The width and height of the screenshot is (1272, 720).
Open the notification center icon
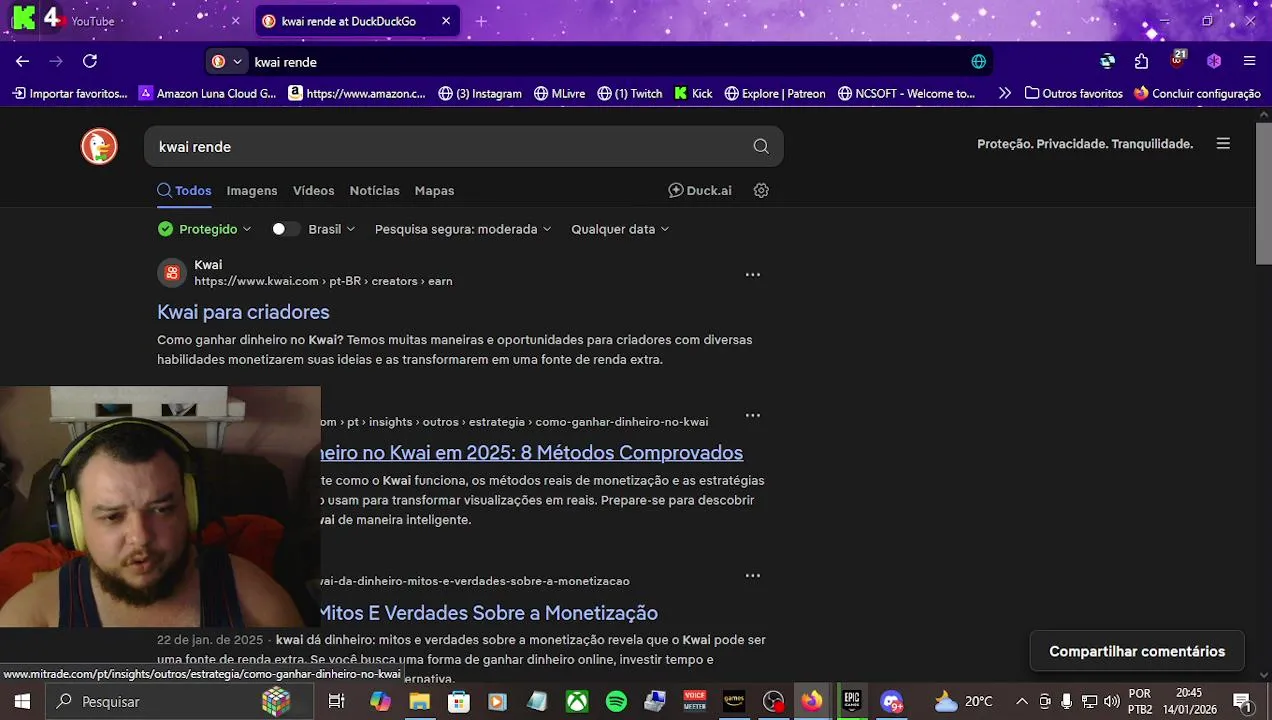coord(1241,702)
